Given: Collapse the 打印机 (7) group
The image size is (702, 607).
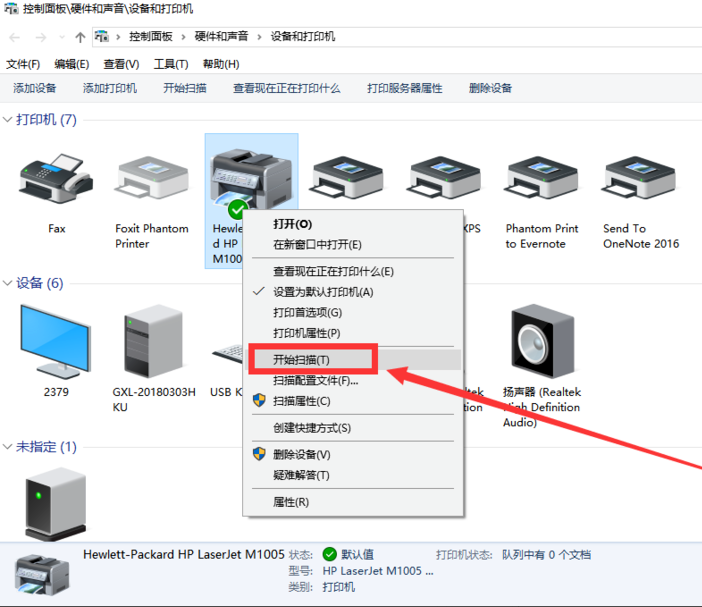Looking at the screenshot, I should pos(8,120).
